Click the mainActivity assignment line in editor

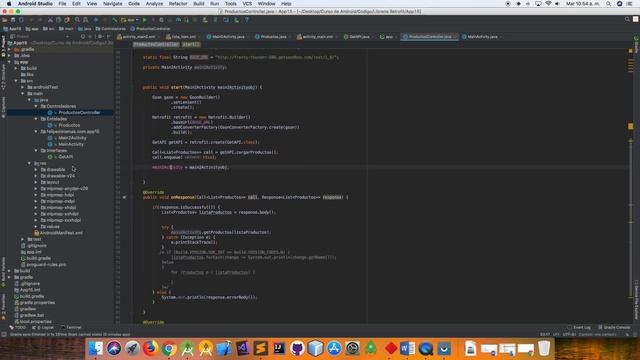point(190,167)
